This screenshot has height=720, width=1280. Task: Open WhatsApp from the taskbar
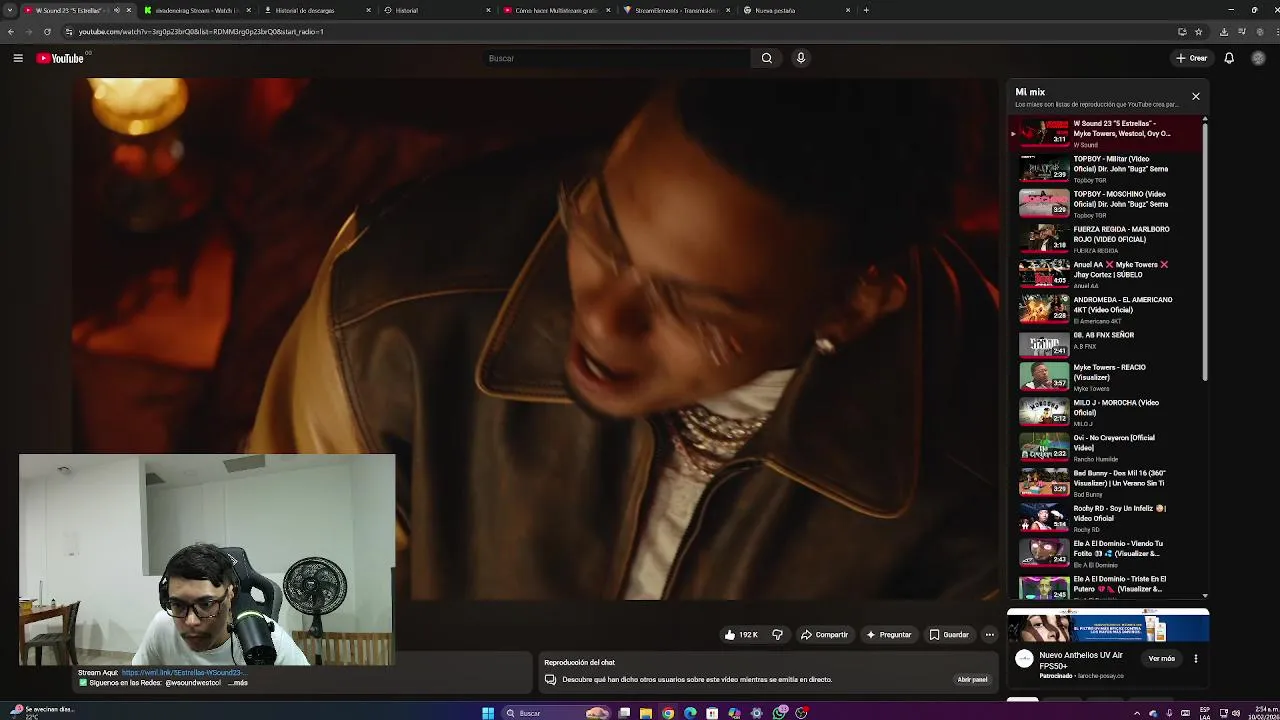pos(779,713)
